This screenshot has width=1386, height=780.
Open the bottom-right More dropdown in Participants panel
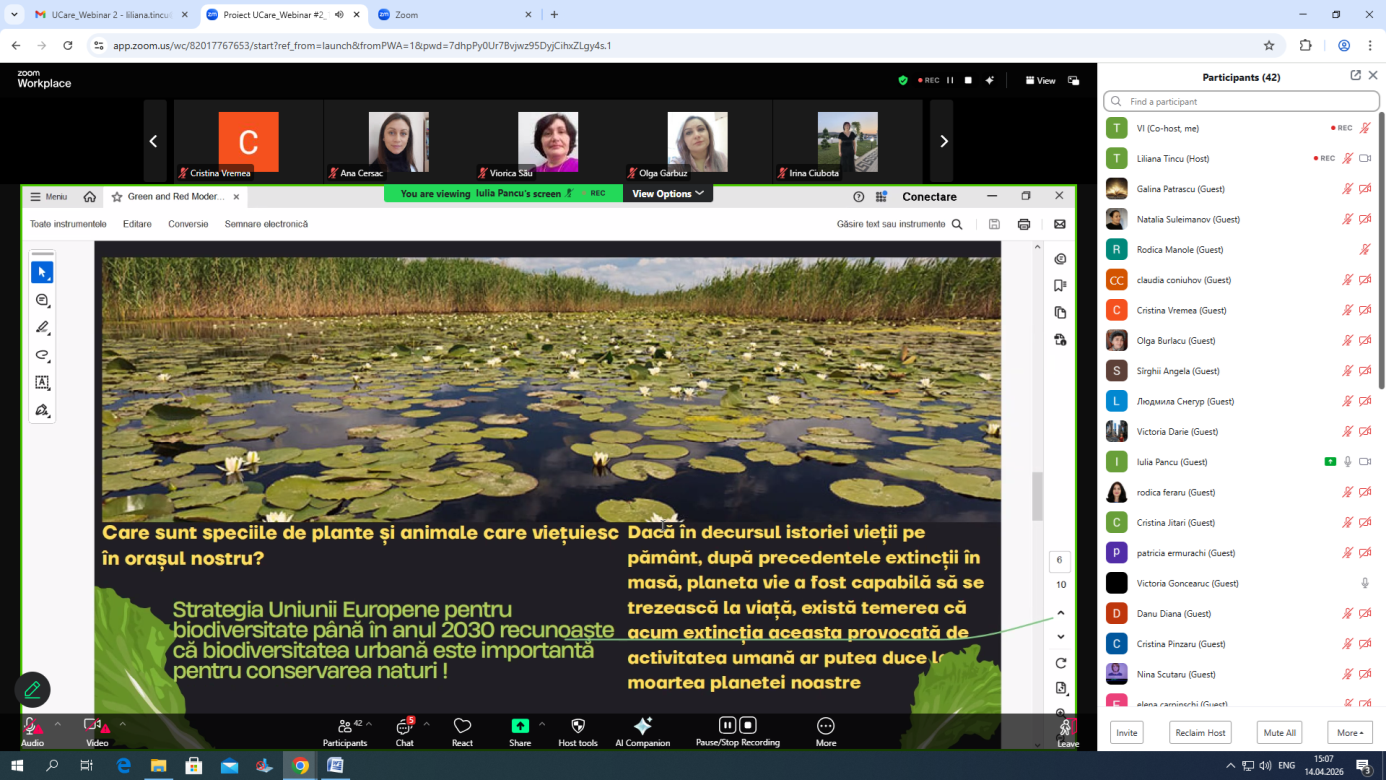(1349, 733)
